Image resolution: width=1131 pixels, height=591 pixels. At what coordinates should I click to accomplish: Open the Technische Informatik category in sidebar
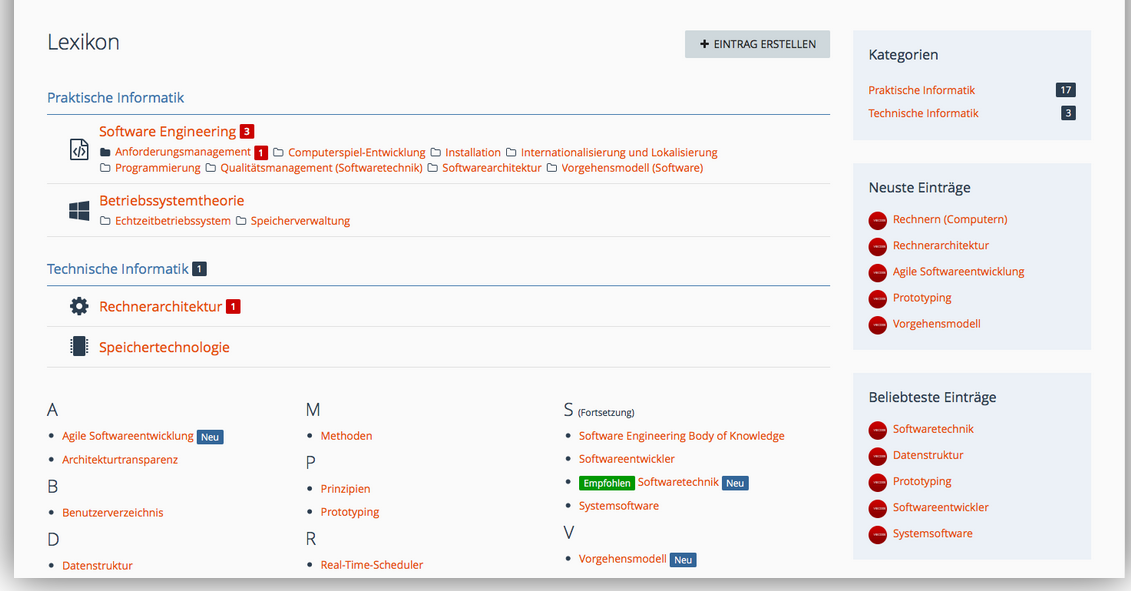tap(923, 113)
